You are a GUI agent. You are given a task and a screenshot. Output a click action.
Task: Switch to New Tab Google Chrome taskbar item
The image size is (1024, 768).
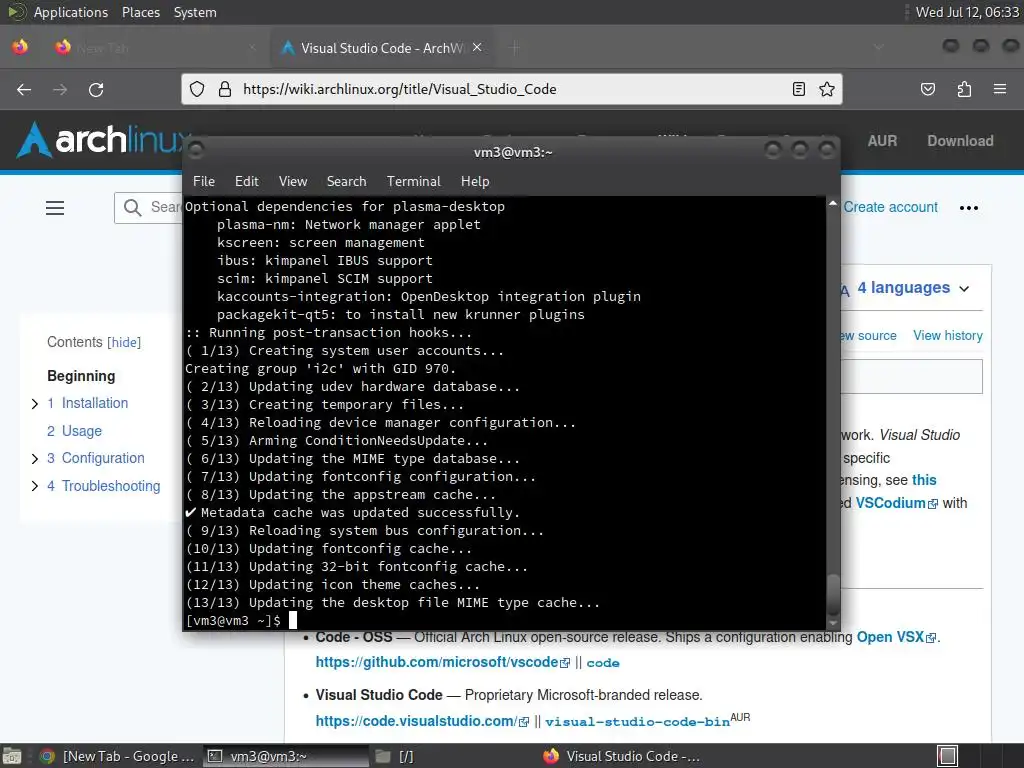[x=116, y=756]
